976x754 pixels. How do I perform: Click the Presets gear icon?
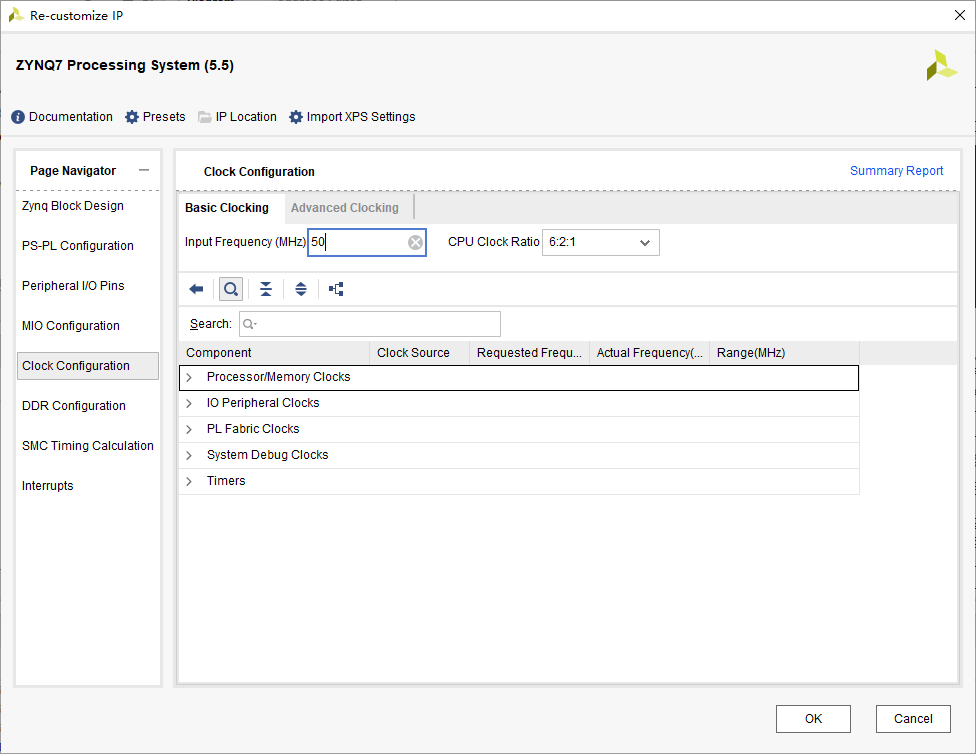[x=132, y=117]
